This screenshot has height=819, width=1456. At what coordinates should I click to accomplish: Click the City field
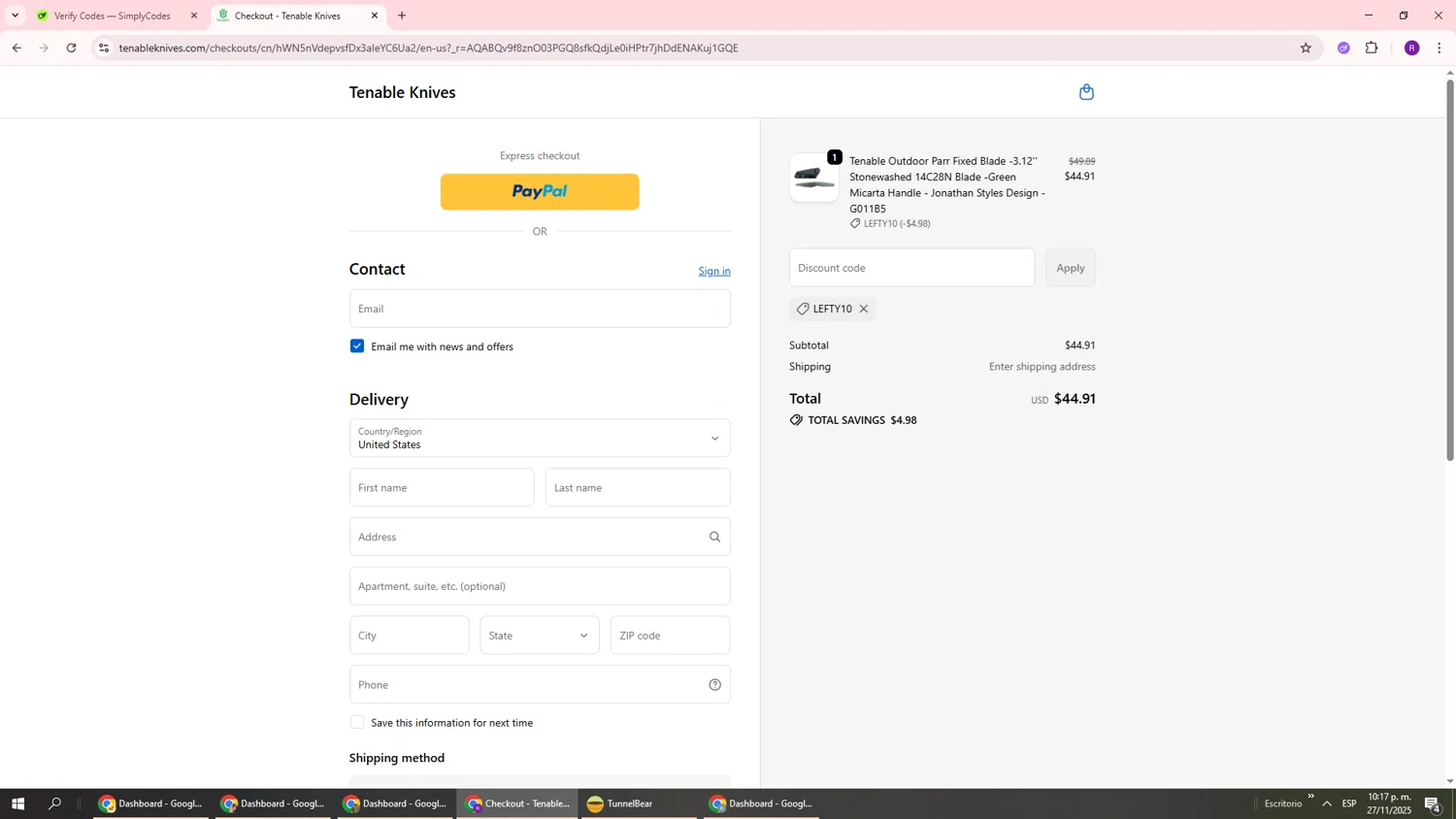click(x=410, y=635)
